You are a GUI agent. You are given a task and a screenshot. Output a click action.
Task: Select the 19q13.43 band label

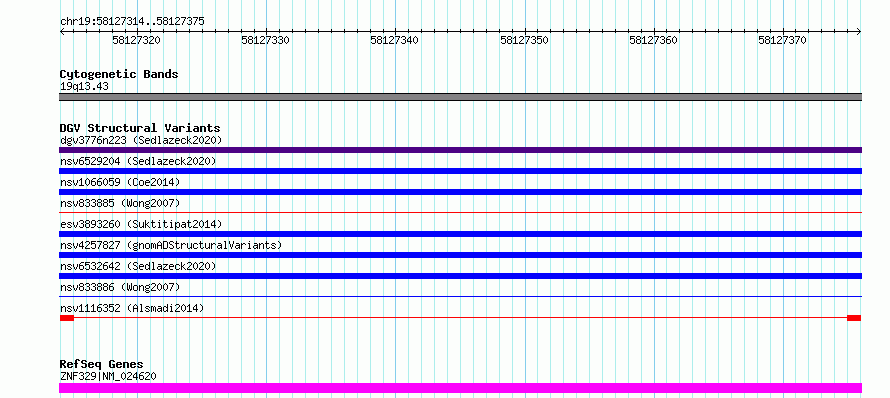pyautogui.click(x=84, y=87)
